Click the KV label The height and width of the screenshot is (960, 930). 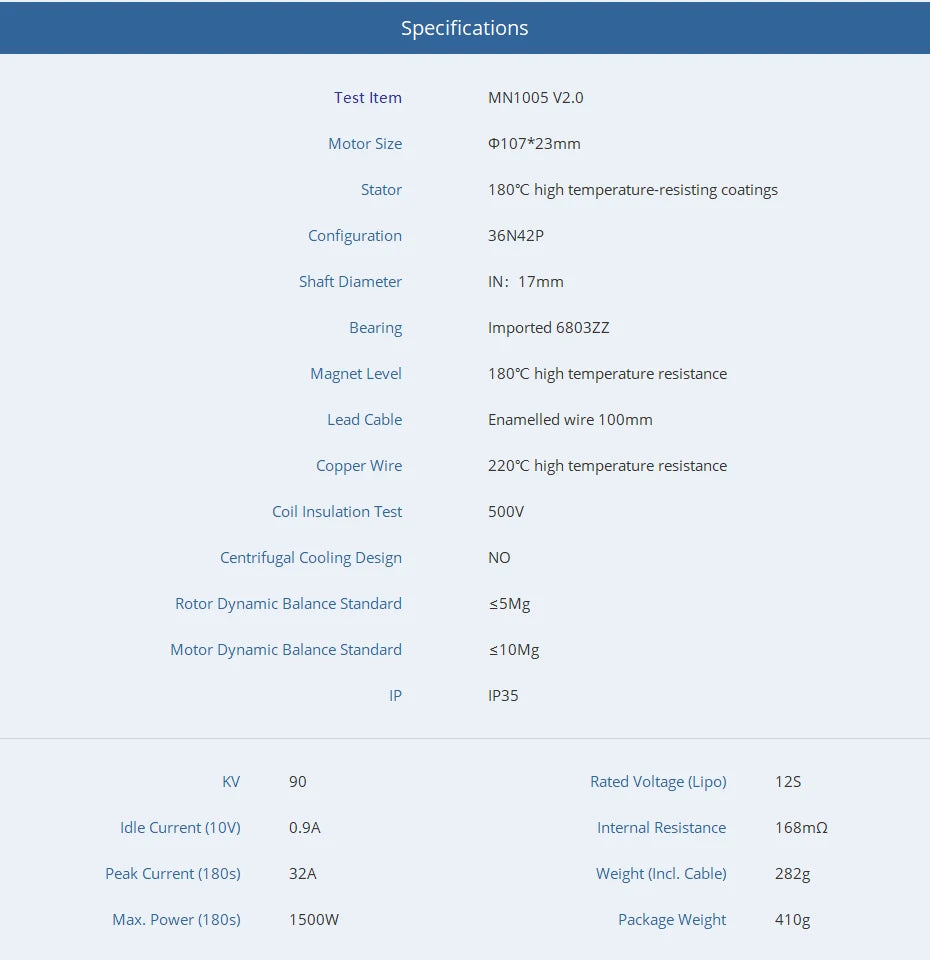231,782
